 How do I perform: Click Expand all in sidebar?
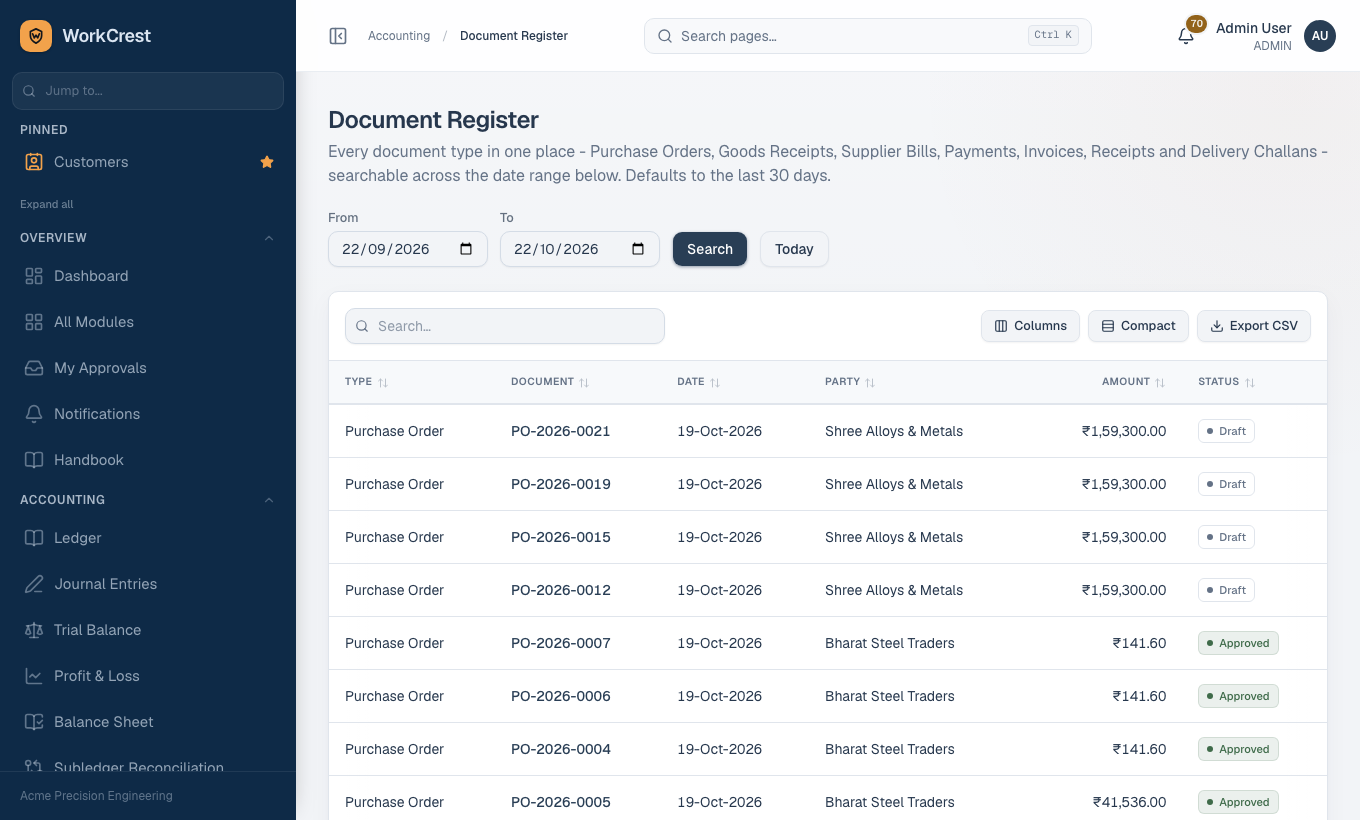(x=47, y=204)
